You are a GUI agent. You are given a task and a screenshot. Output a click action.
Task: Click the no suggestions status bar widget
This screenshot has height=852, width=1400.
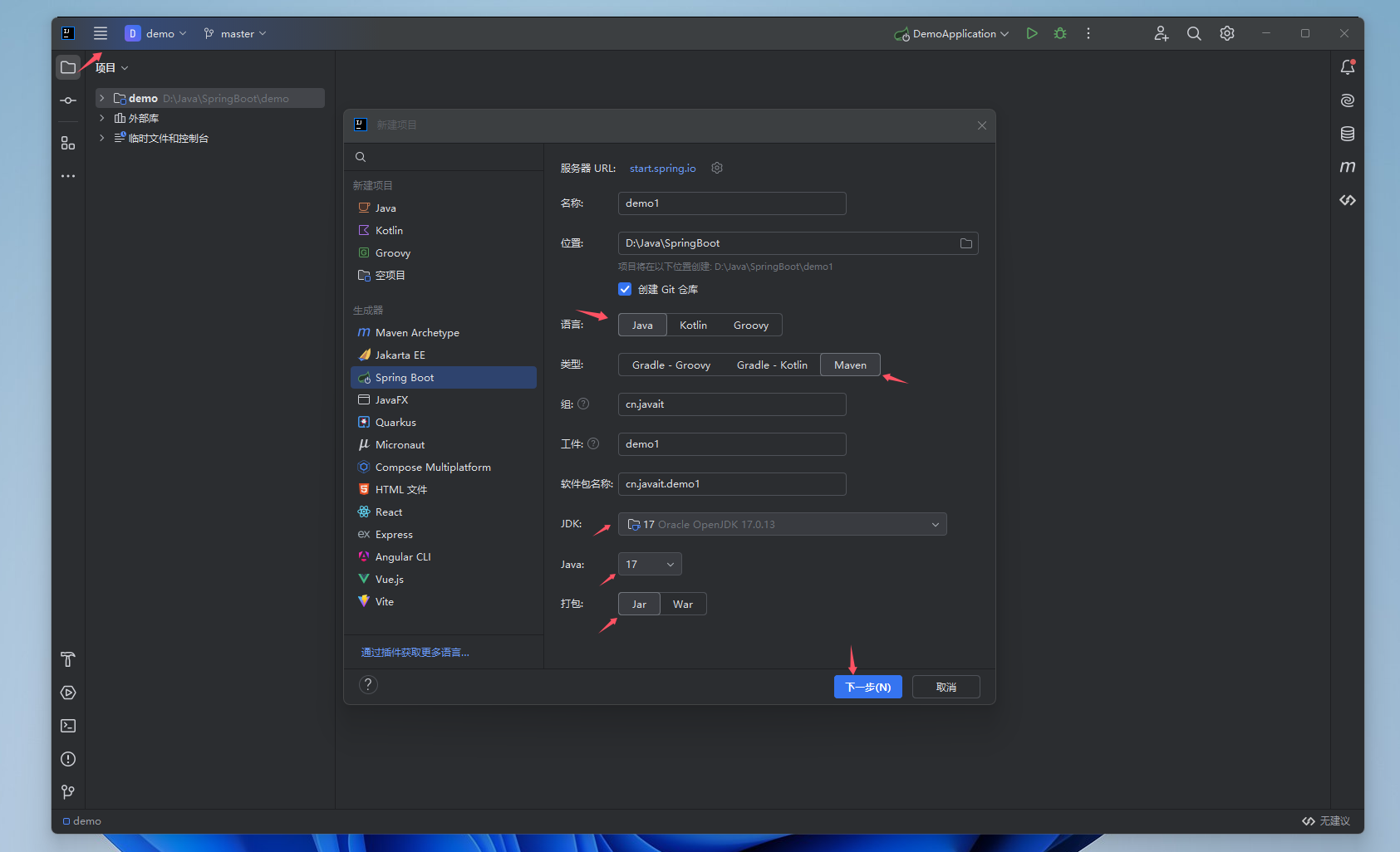tap(1326, 820)
